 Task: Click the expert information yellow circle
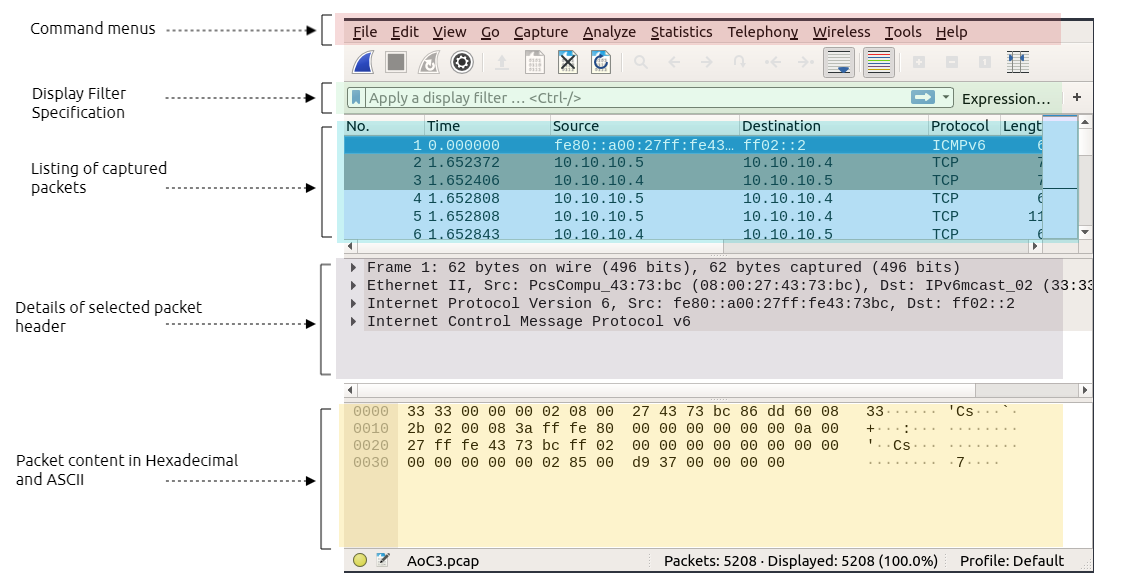[360, 561]
